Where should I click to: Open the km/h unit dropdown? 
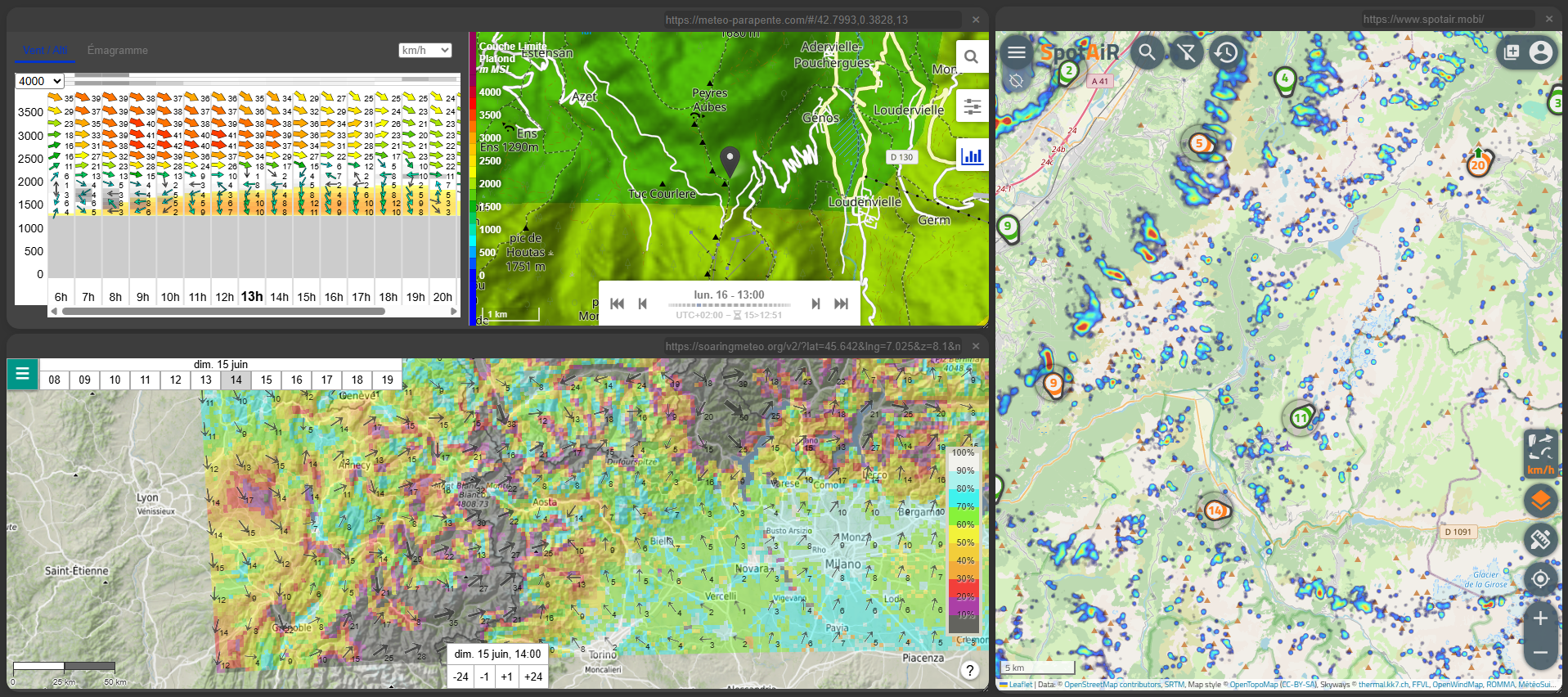point(425,51)
